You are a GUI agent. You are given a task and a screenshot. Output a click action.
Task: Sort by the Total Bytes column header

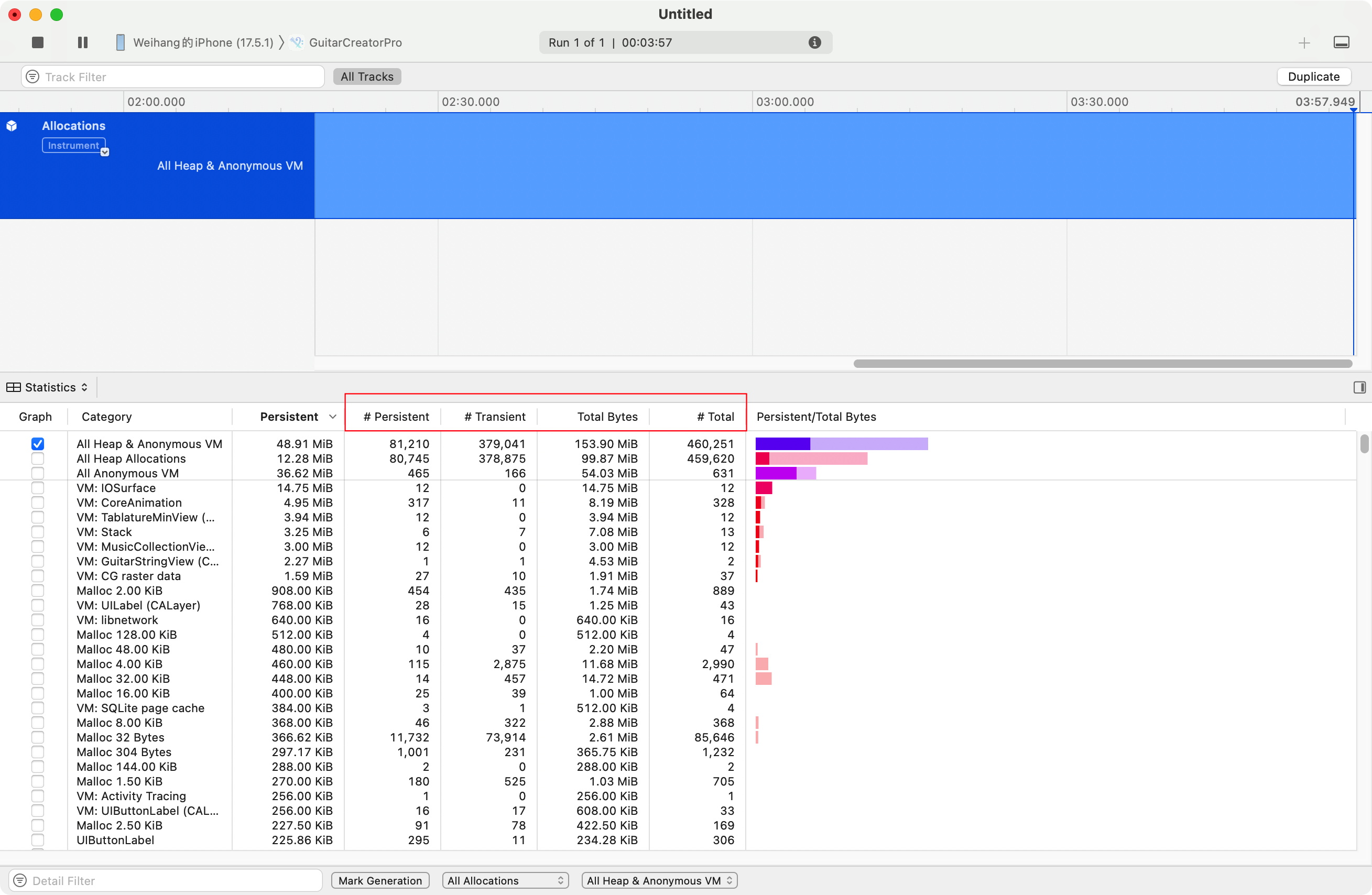coord(607,417)
